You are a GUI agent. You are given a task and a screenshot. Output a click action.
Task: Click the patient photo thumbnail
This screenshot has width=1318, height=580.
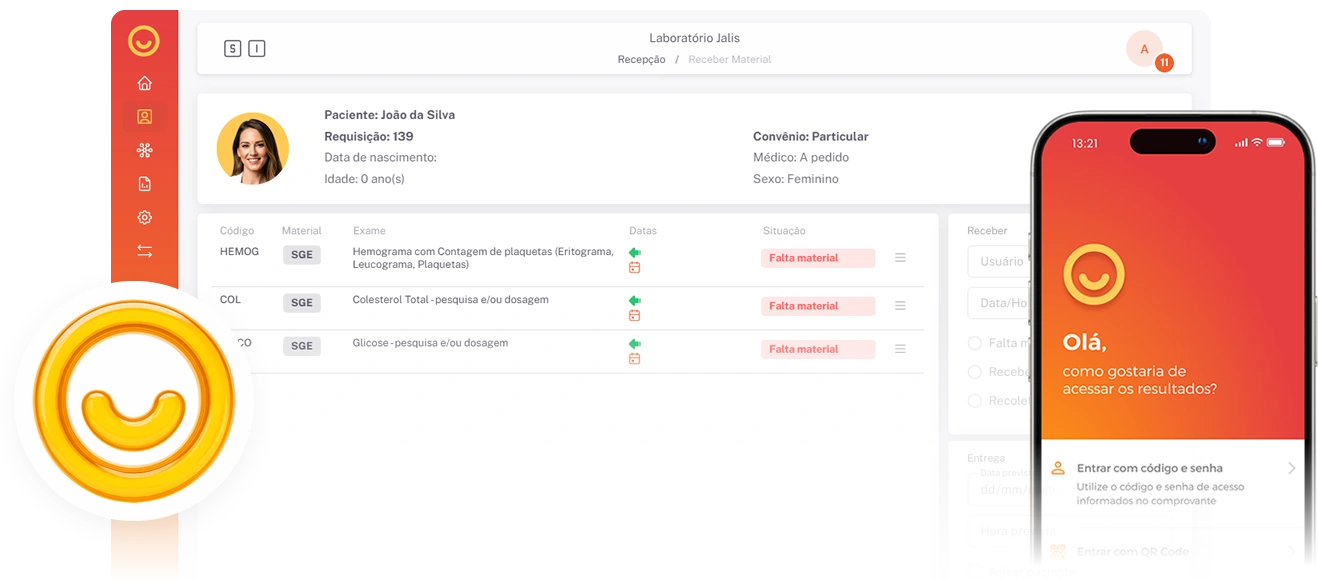tap(253, 148)
